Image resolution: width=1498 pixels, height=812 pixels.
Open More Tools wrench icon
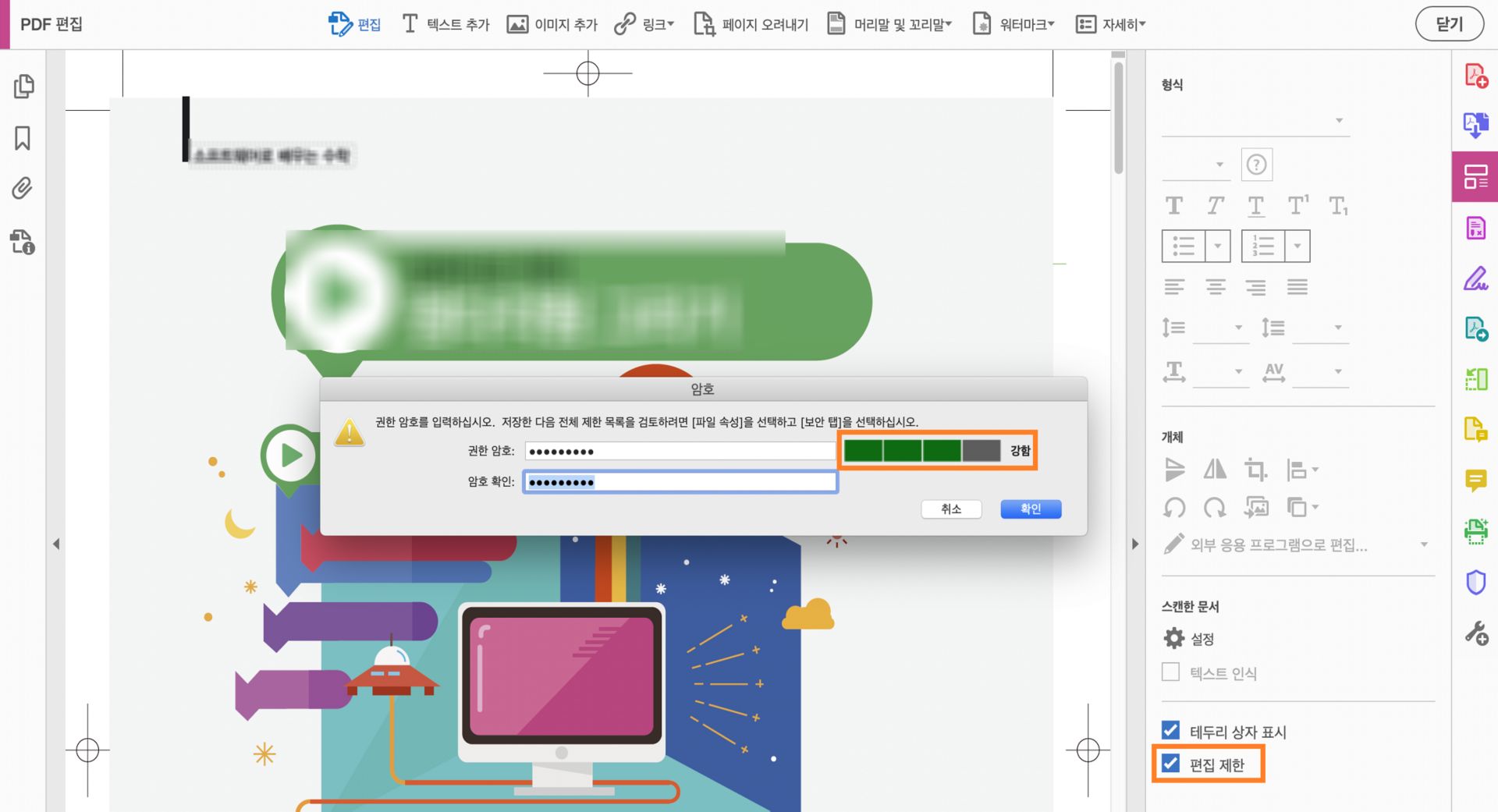(1475, 633)
